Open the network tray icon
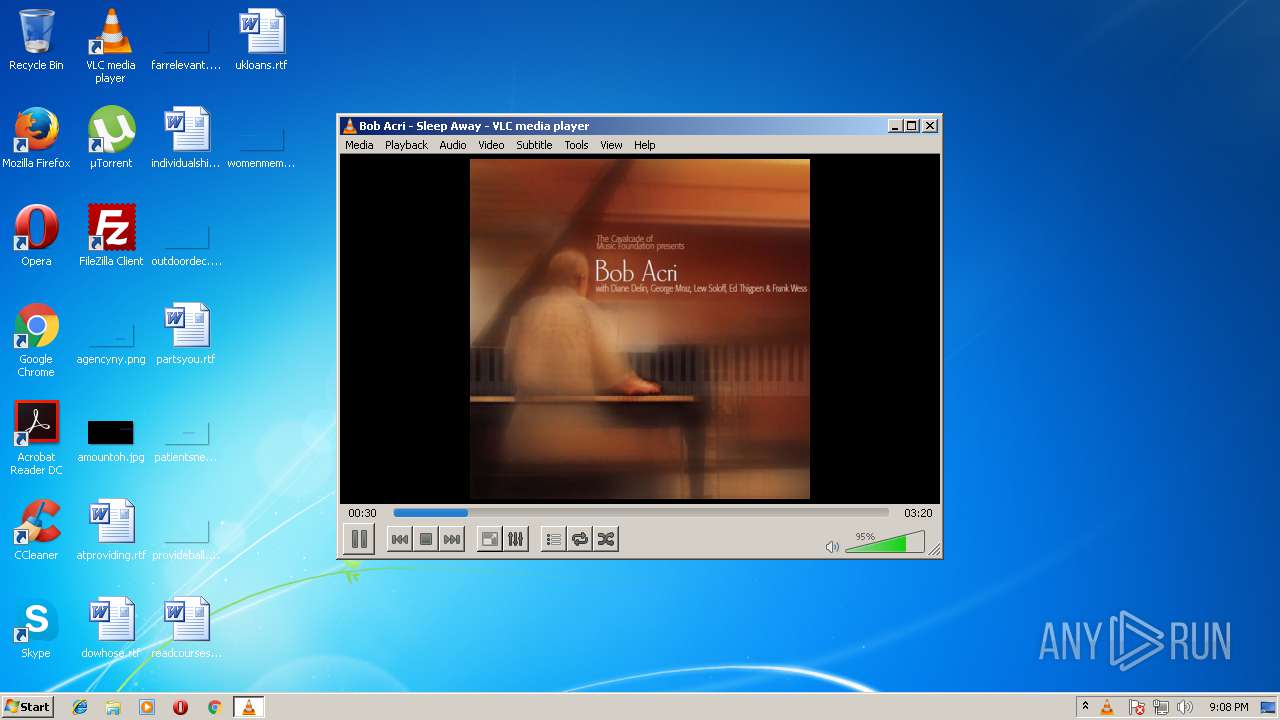The image size is (1280, 720). point(1161,707)
